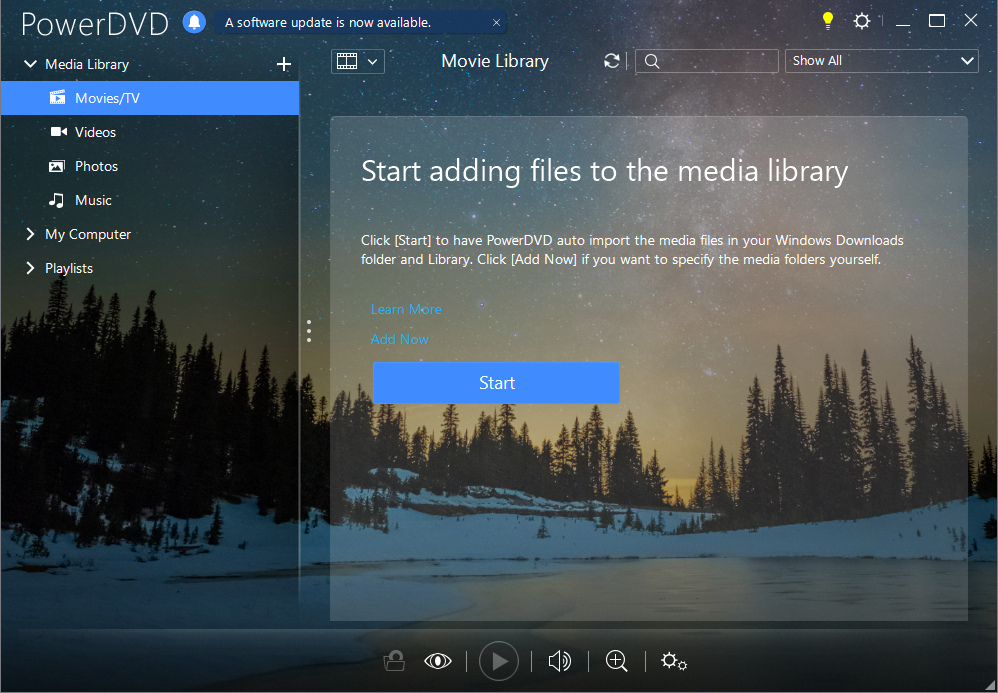Expand the Playlists section

pyautogui.click(x=30, y=268)
